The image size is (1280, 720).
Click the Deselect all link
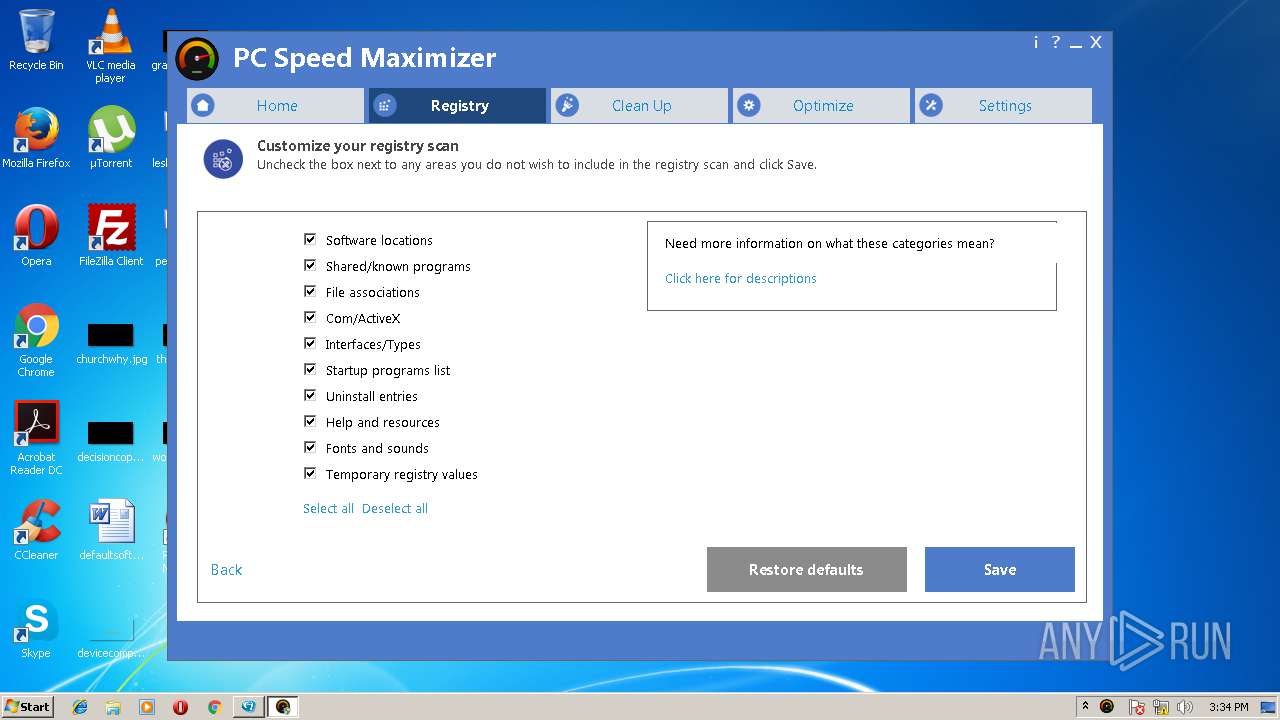click(395, 508)
